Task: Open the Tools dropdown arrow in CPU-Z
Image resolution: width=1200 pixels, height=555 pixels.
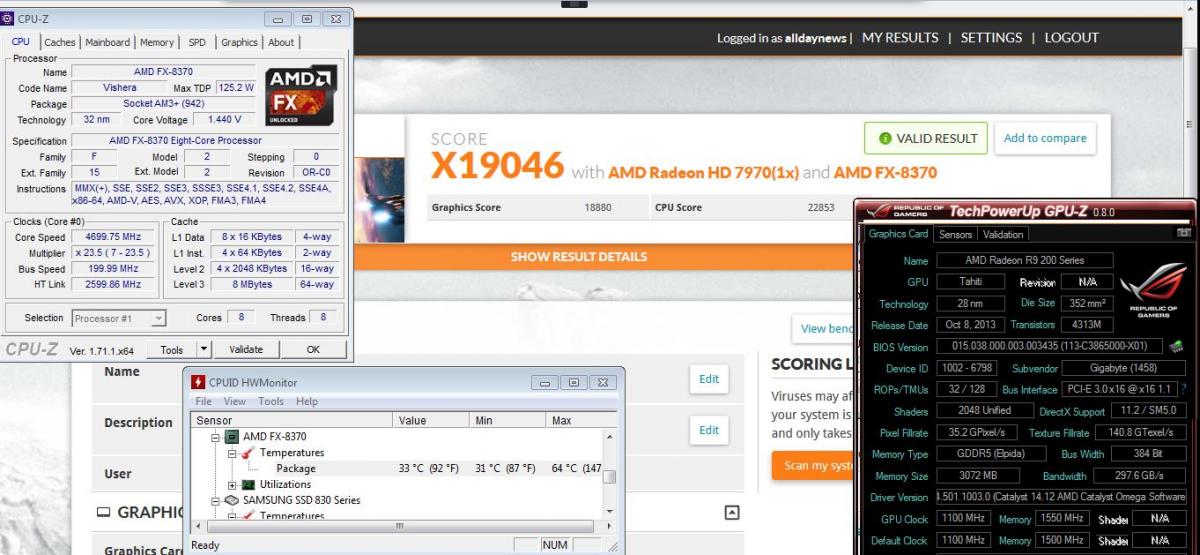Action: tap(204, 350)
